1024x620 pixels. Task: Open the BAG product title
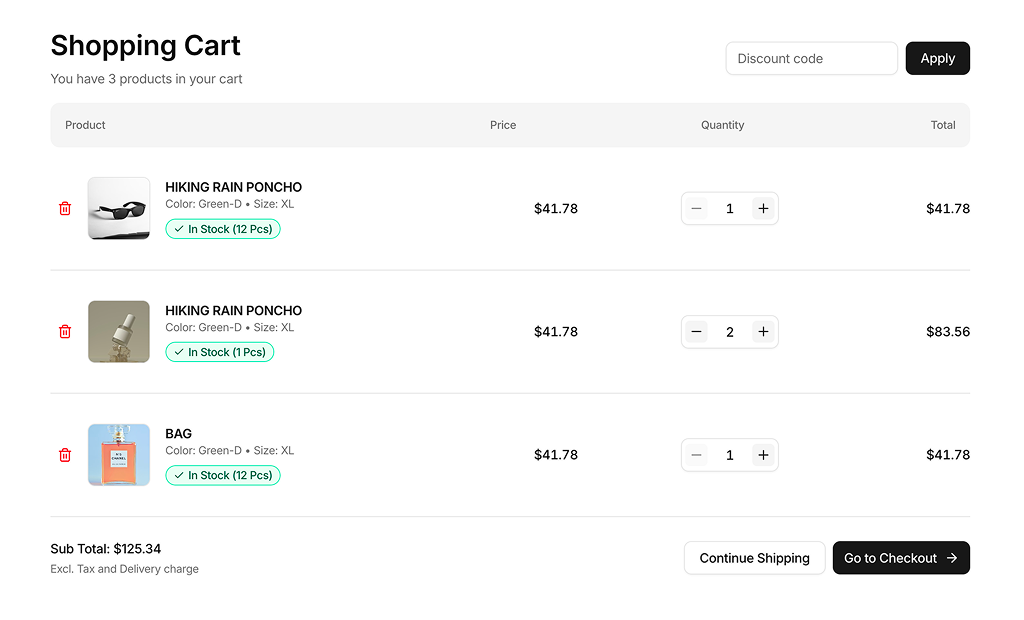pyautogui.click(x=178, y=433)
